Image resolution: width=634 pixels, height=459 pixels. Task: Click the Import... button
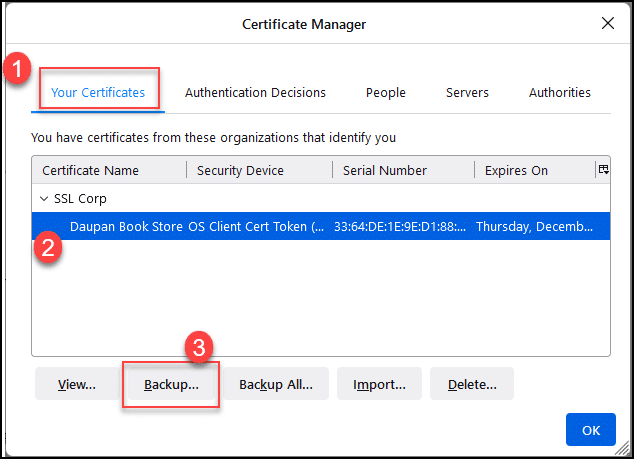pos(379,384)
